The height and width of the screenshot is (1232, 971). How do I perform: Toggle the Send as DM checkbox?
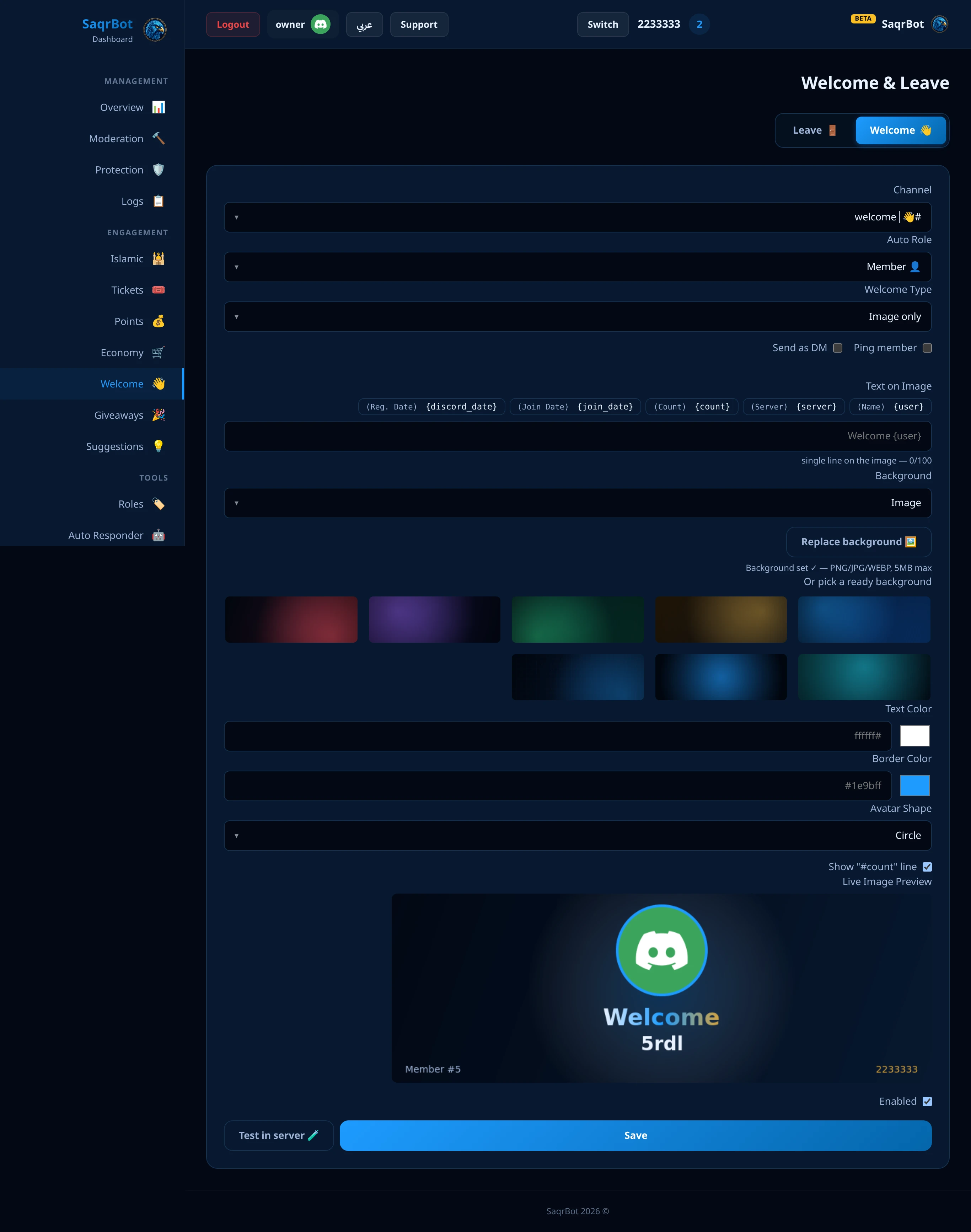click(x=837, y=348)
